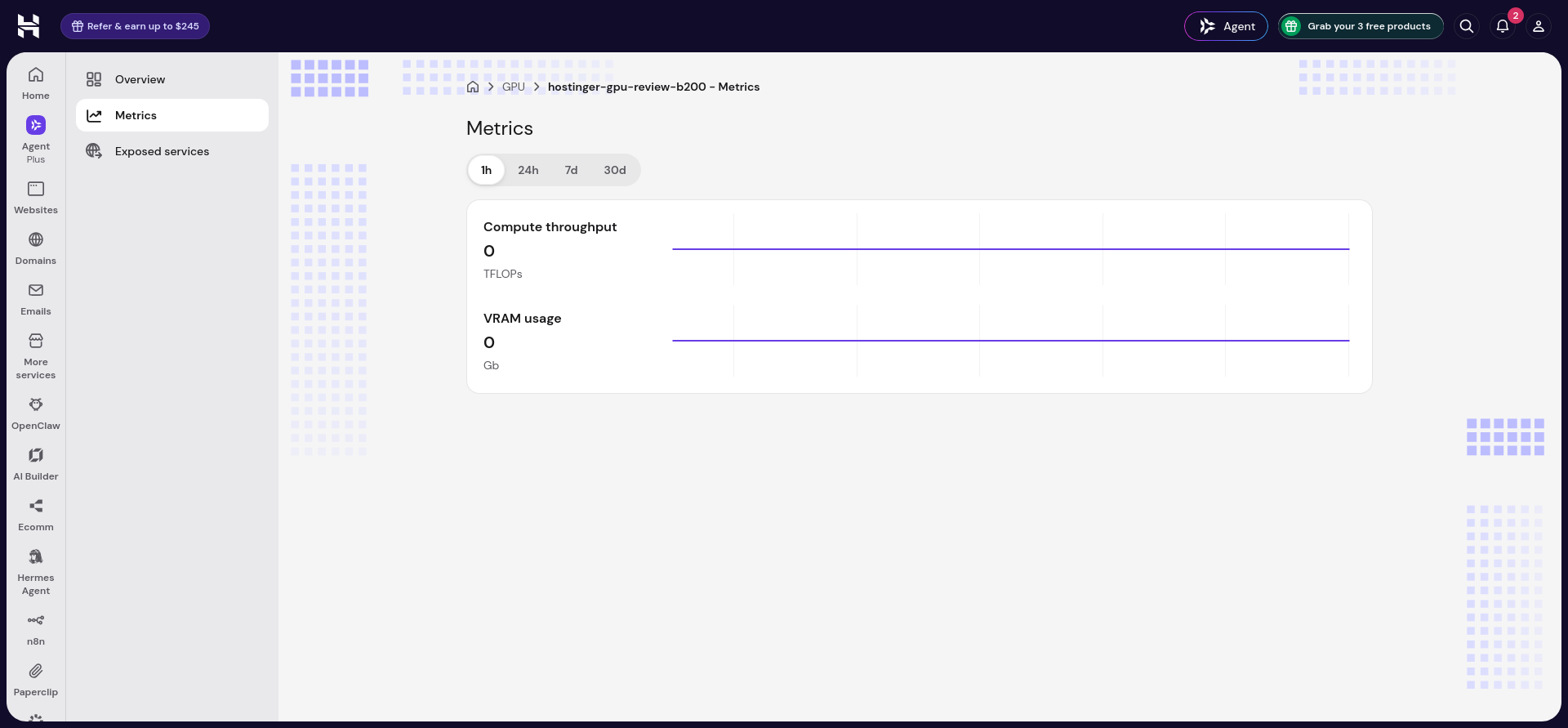Click the TFLOPs unit text
Viewport: 1568px width, 728px height.
pos(502,274)
